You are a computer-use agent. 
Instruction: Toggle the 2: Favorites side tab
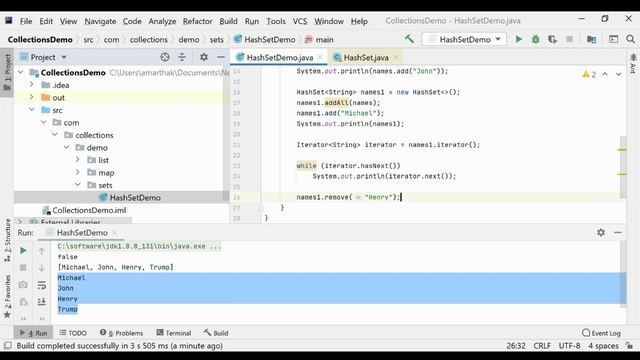point(7,296)
